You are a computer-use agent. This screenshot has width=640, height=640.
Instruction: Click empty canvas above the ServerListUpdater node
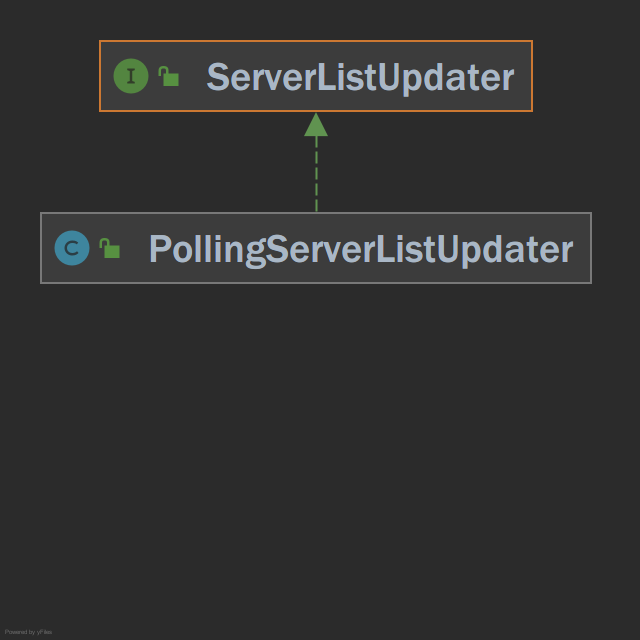[316, 20]
